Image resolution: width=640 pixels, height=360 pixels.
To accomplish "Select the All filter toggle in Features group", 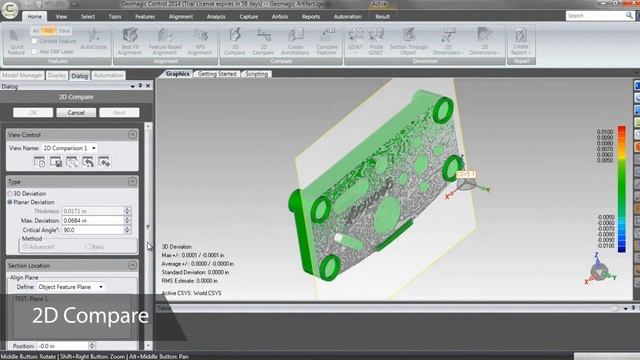I will pos(36,31).
